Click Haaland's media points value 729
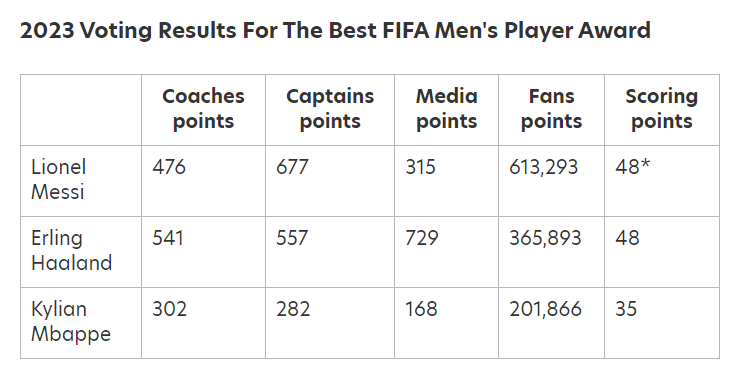This screenshot has width=736, height=368. click(422, 238)
